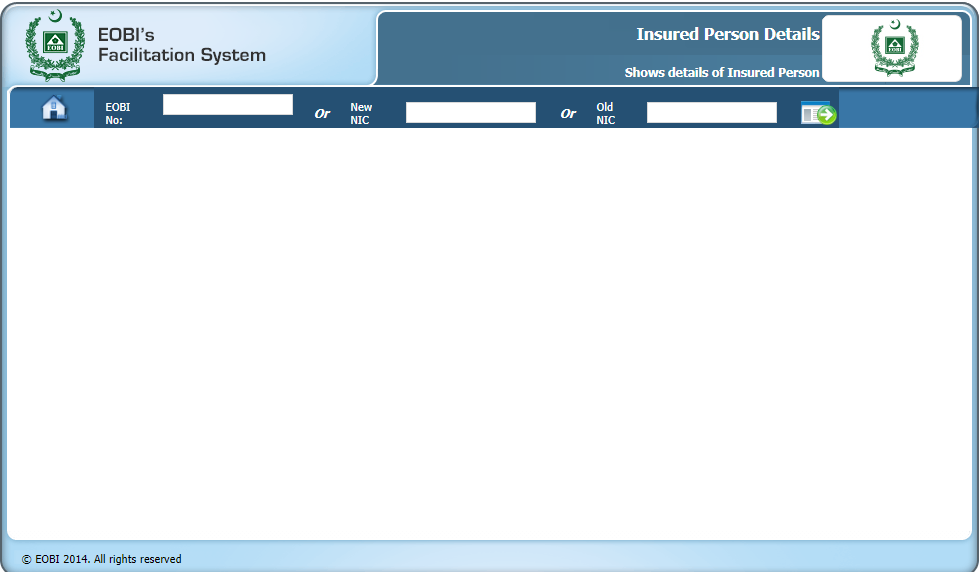Focus the New NIC input field
The width and height of the screenshot is (979, 572).
pyautogui.click(x=471, y=112)
